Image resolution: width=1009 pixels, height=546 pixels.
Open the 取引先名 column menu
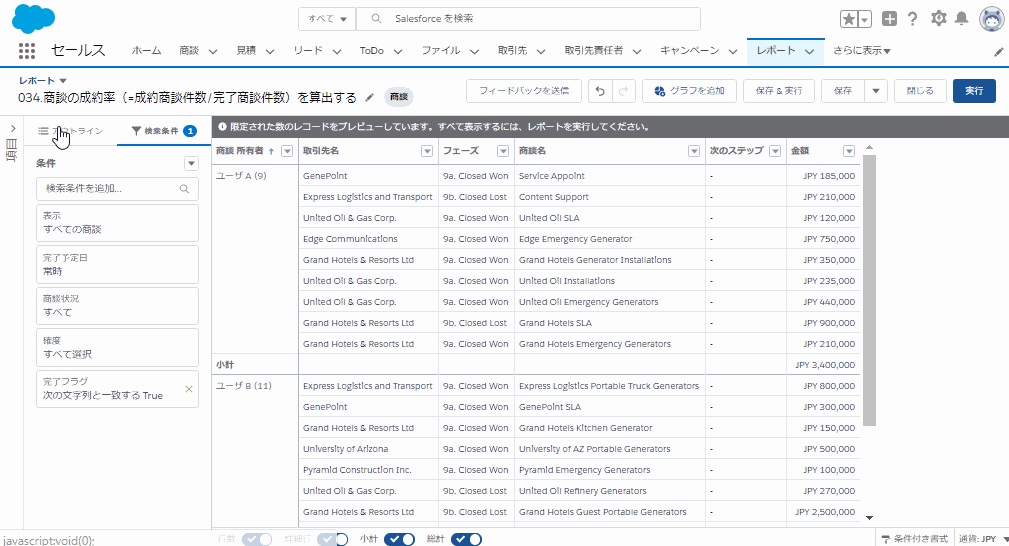427,151
